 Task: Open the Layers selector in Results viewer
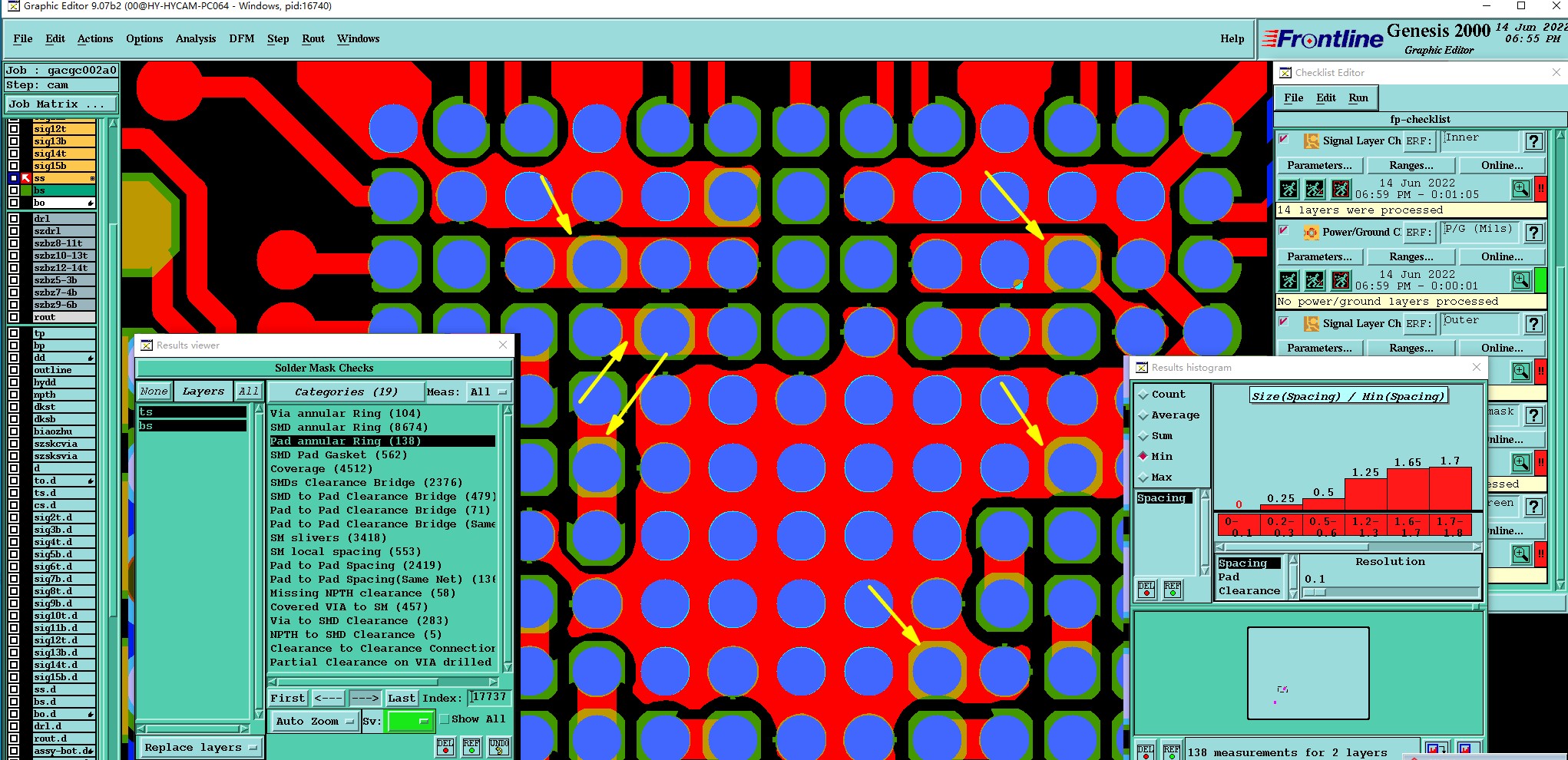[x=203, y=392]
